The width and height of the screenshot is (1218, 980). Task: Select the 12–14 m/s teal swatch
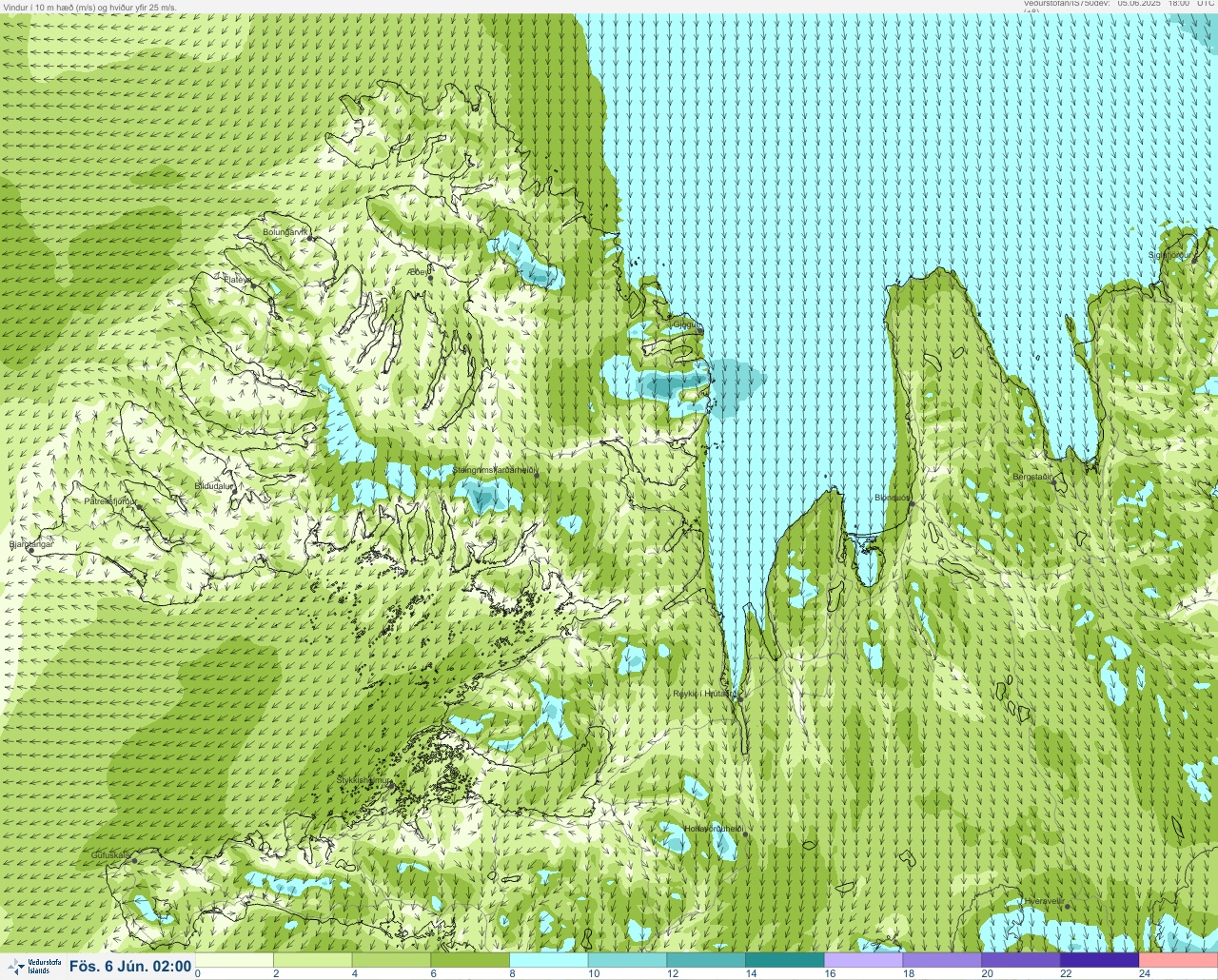point(706,960)
